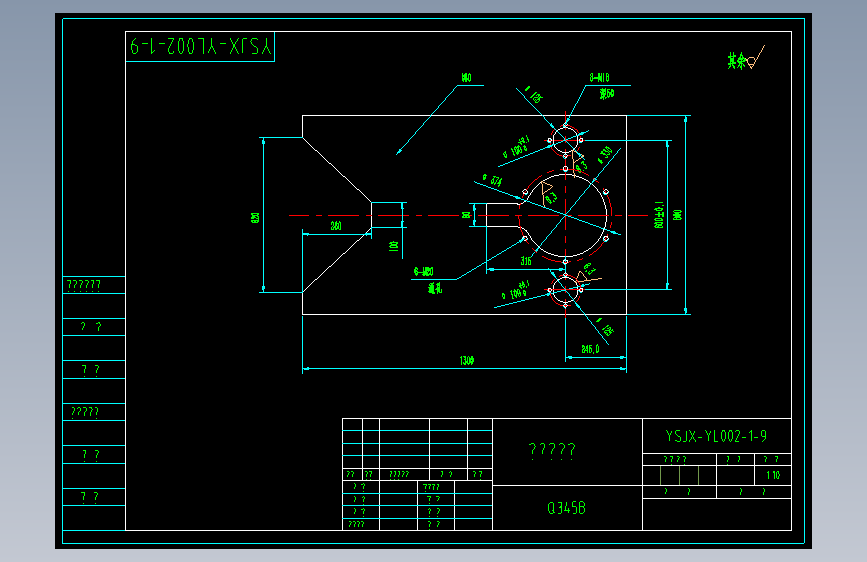Viewport: 867px width, 562px height.
Task: Click the Q345B material text
Action: pos(566,508)
